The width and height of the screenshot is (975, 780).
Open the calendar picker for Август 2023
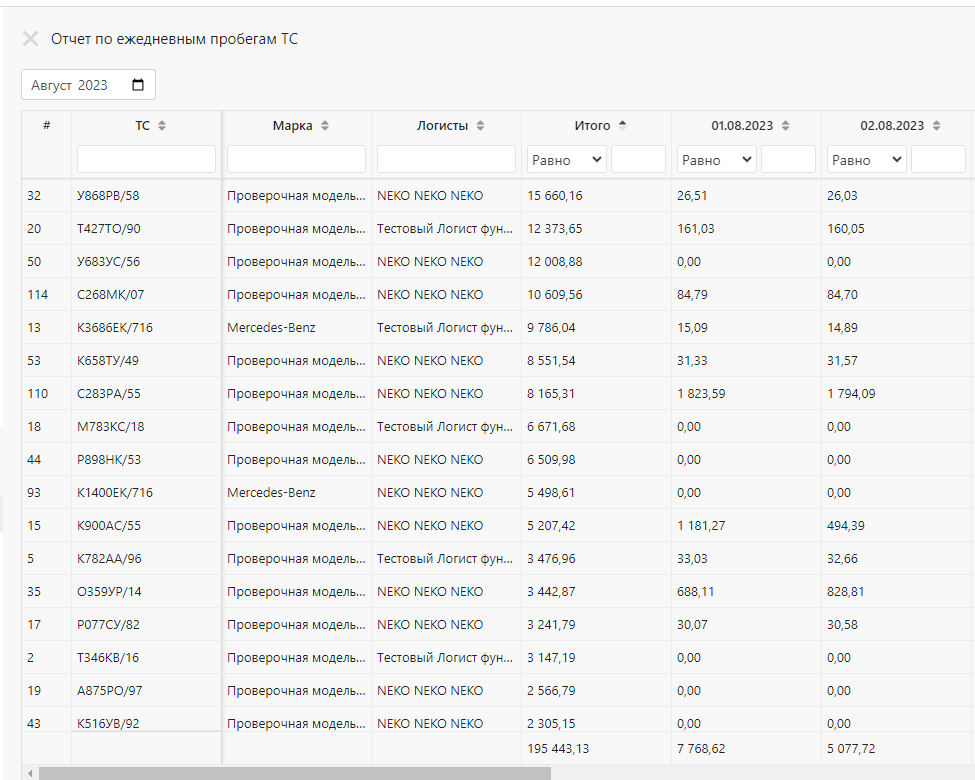pyautogui.click(x=138, y=85)
